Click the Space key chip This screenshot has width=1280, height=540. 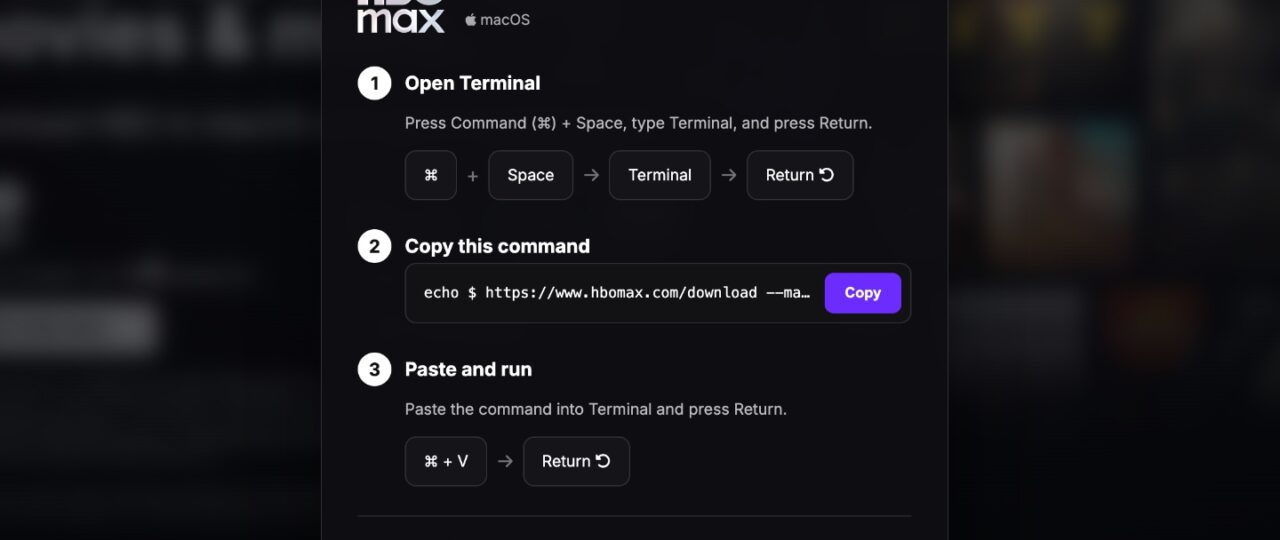[x=530, y=175]
